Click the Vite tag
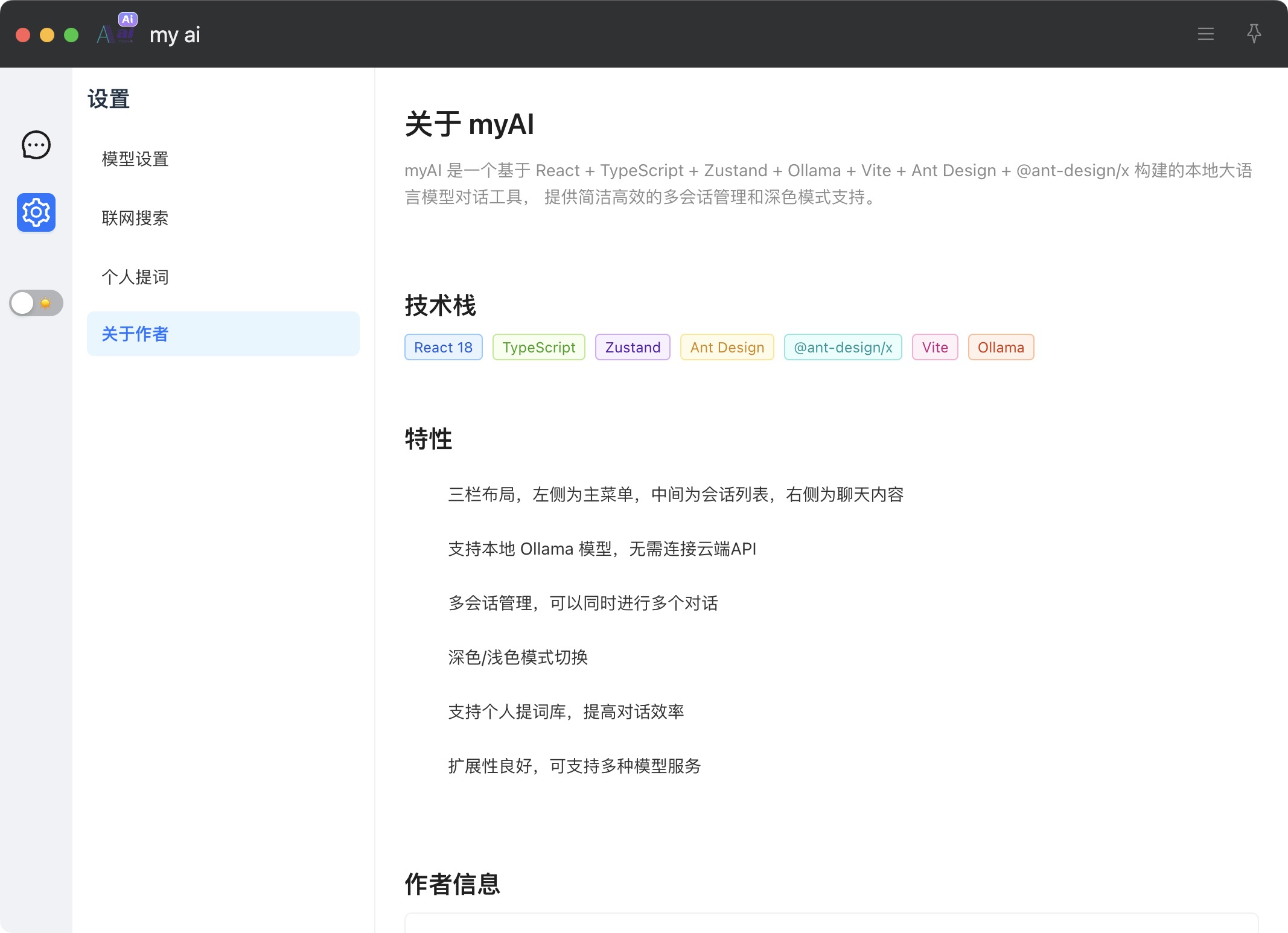This screenshot has height=933, width=1288. click(935, 348)
